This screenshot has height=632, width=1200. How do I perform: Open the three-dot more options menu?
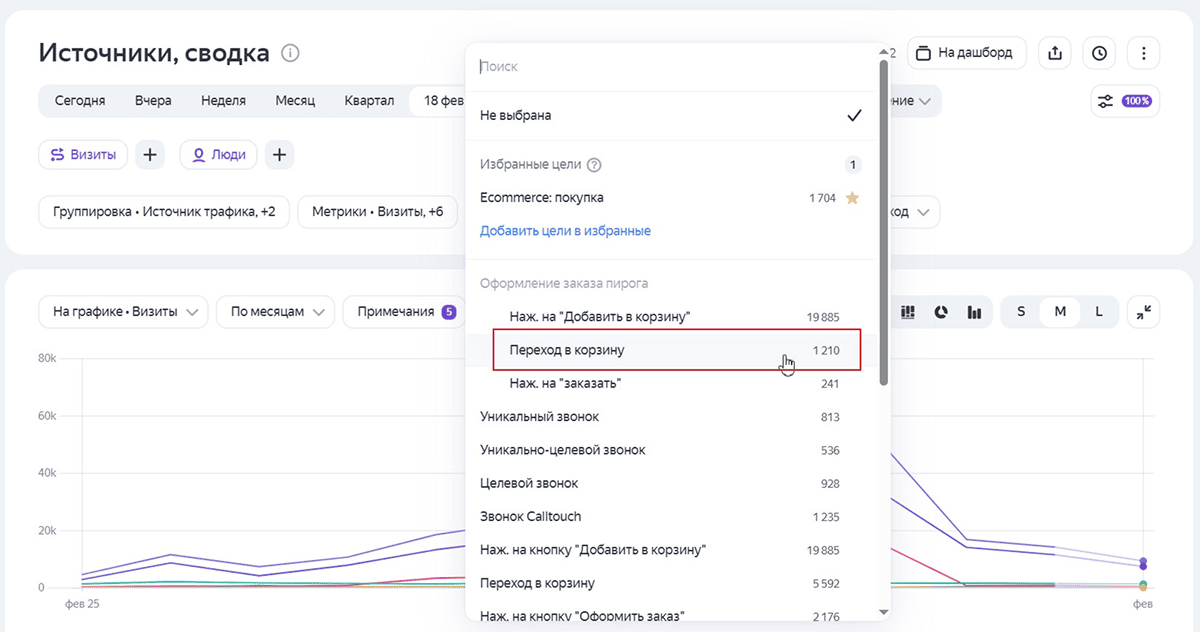1143,53
